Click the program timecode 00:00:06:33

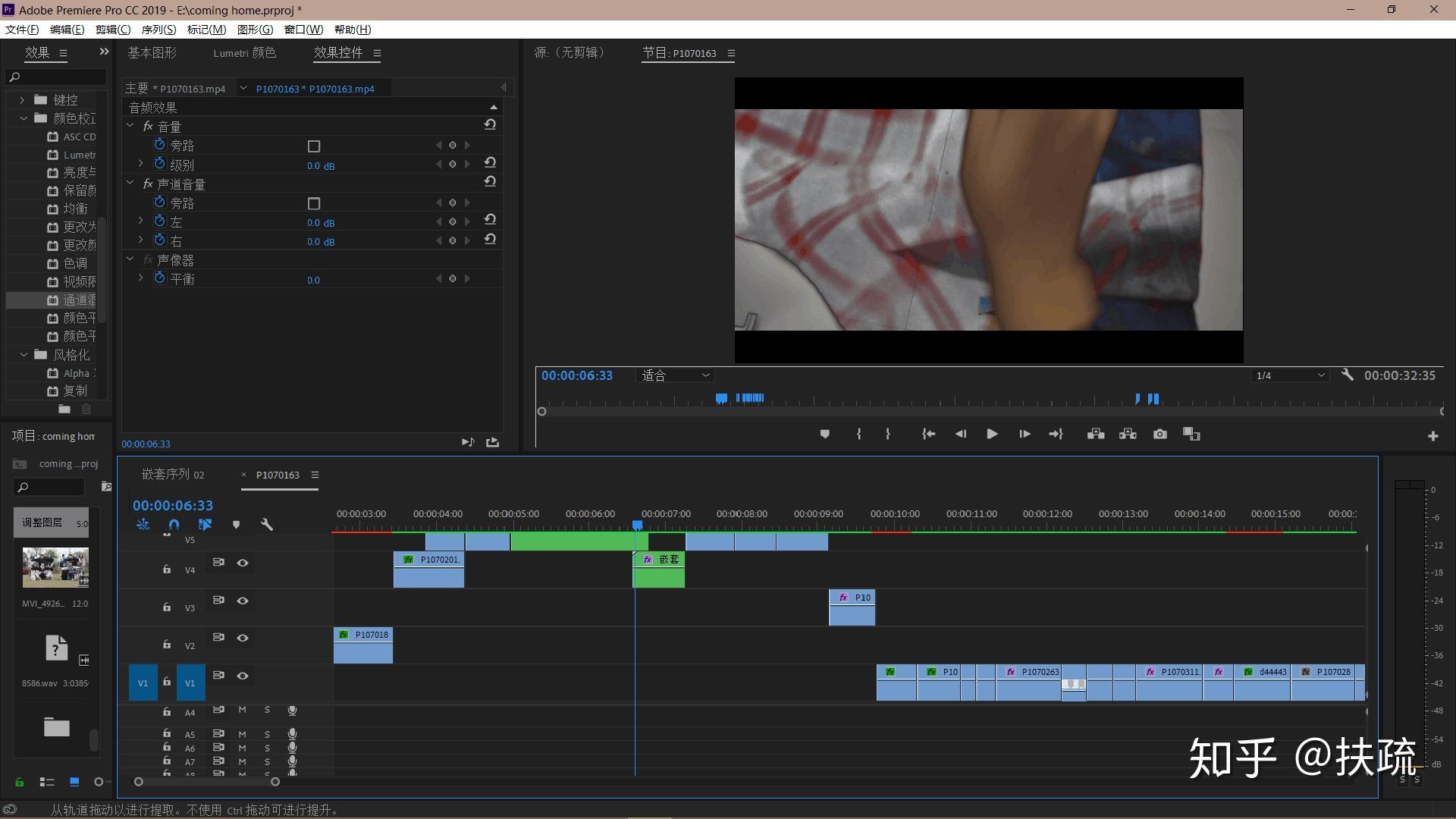[x=576, y=375]
